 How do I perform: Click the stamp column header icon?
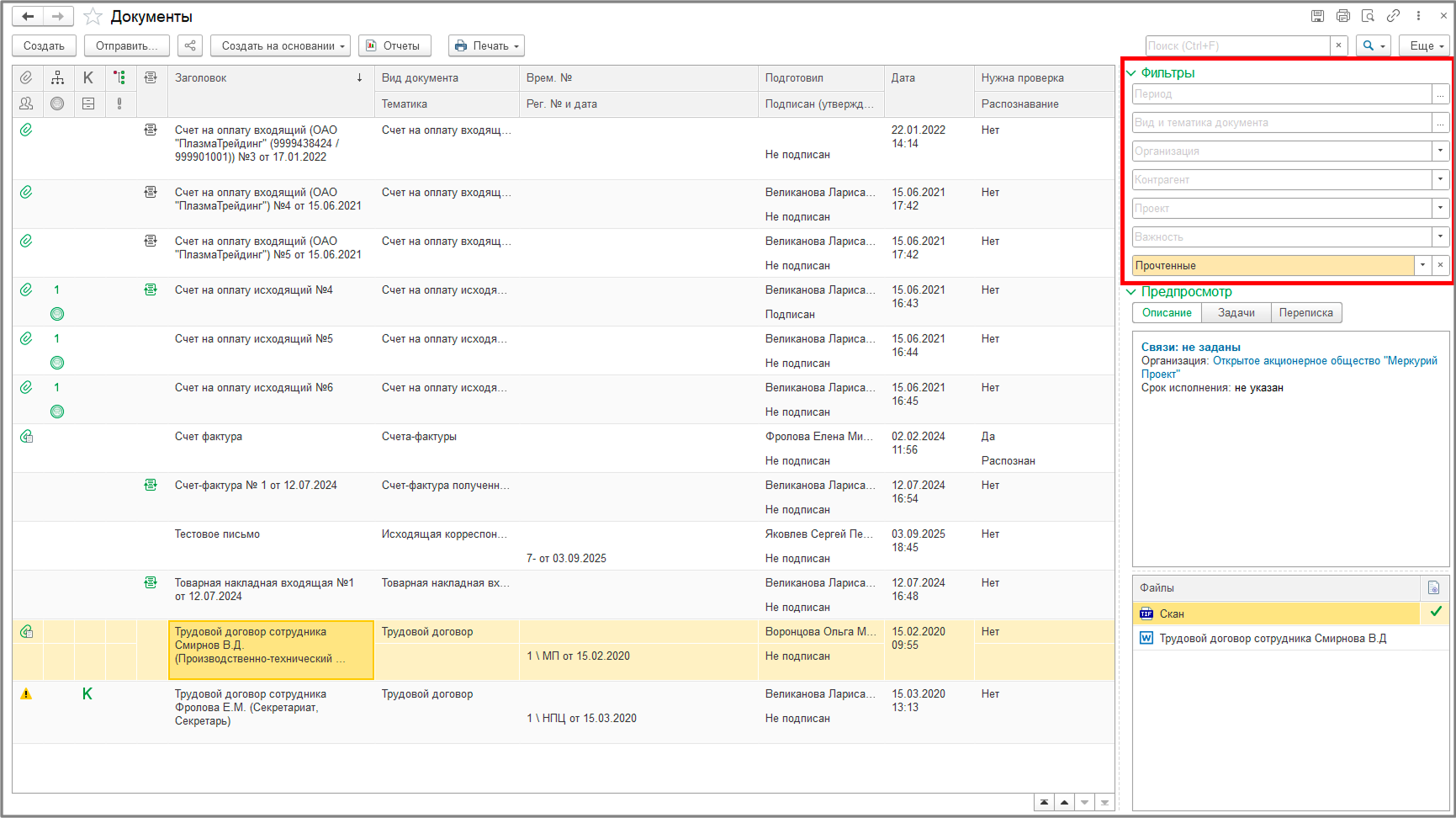tap(151, 78)
